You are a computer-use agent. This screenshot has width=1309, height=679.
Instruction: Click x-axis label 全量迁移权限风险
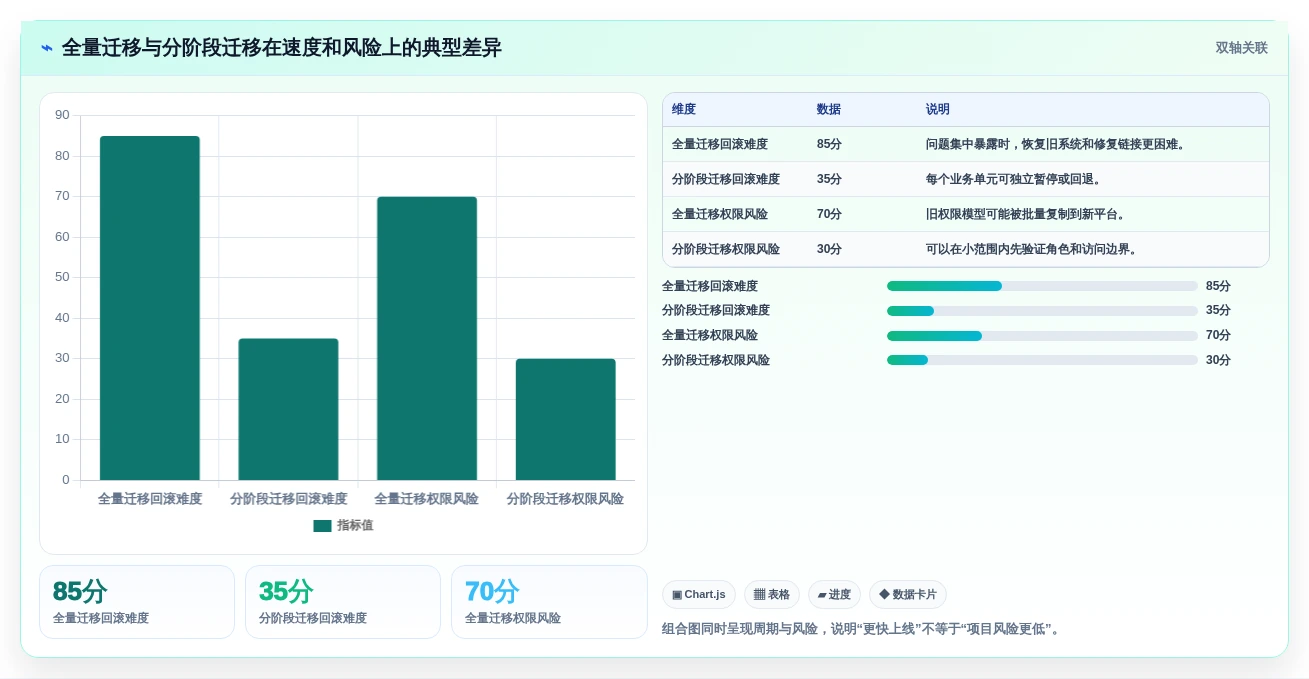(x=427, y=499)
